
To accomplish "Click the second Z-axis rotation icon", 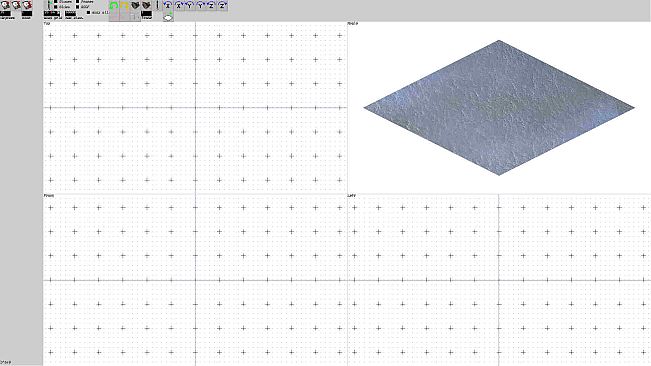I will [x=222, y=5].
